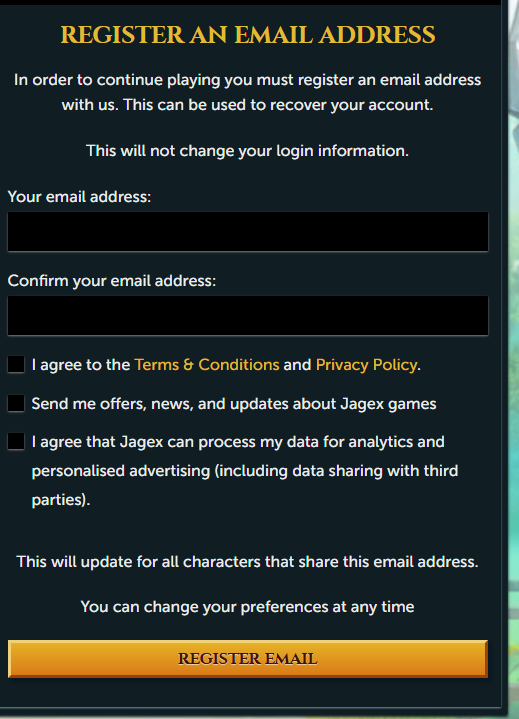
Task: Select the "Confirm your email address" input field
Action: point(248,315)
